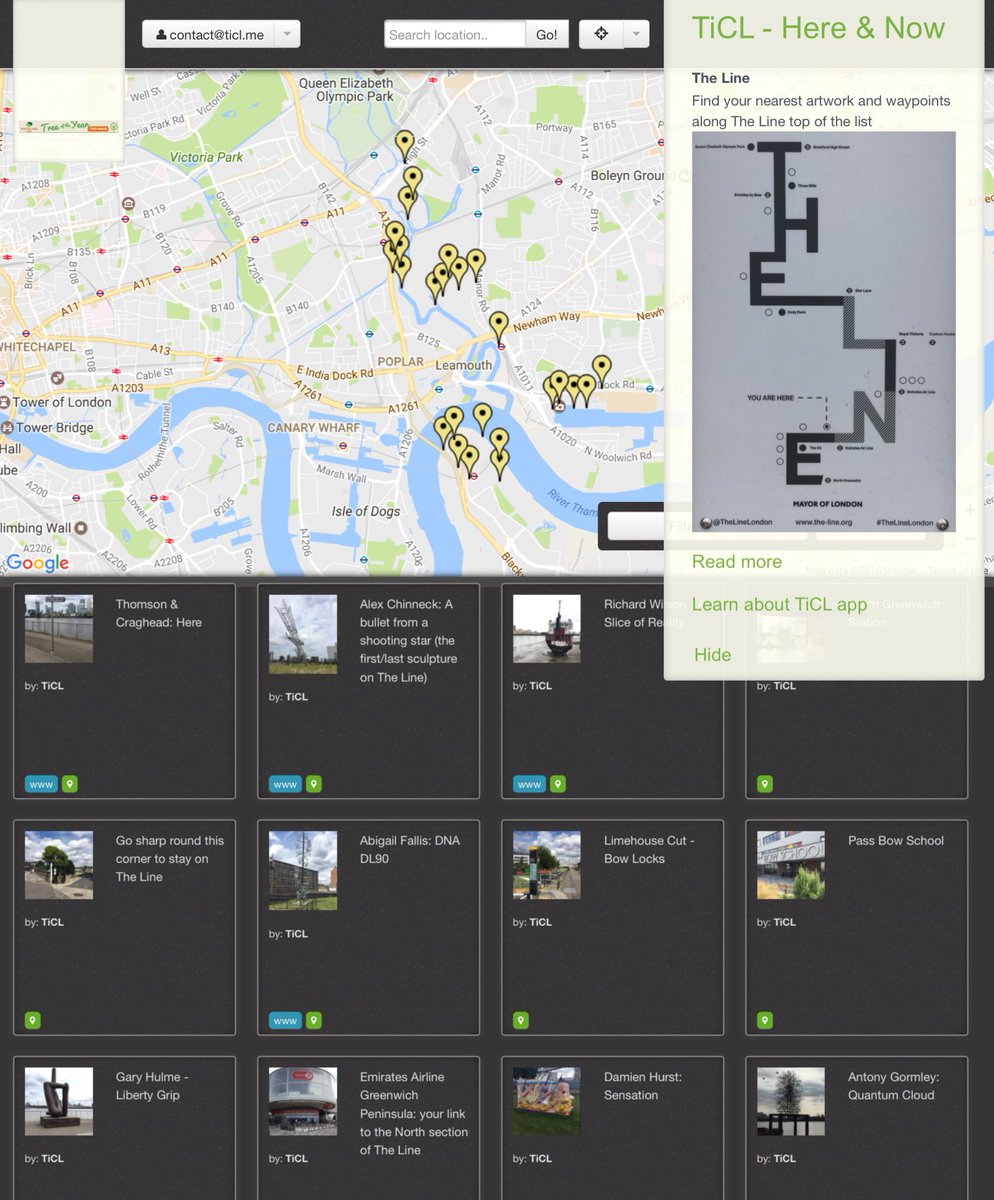The width and height of the screenshot is (994, 1200).
Task: Click the green location pin on Pass Bow School card
Action: (765, 1021)
